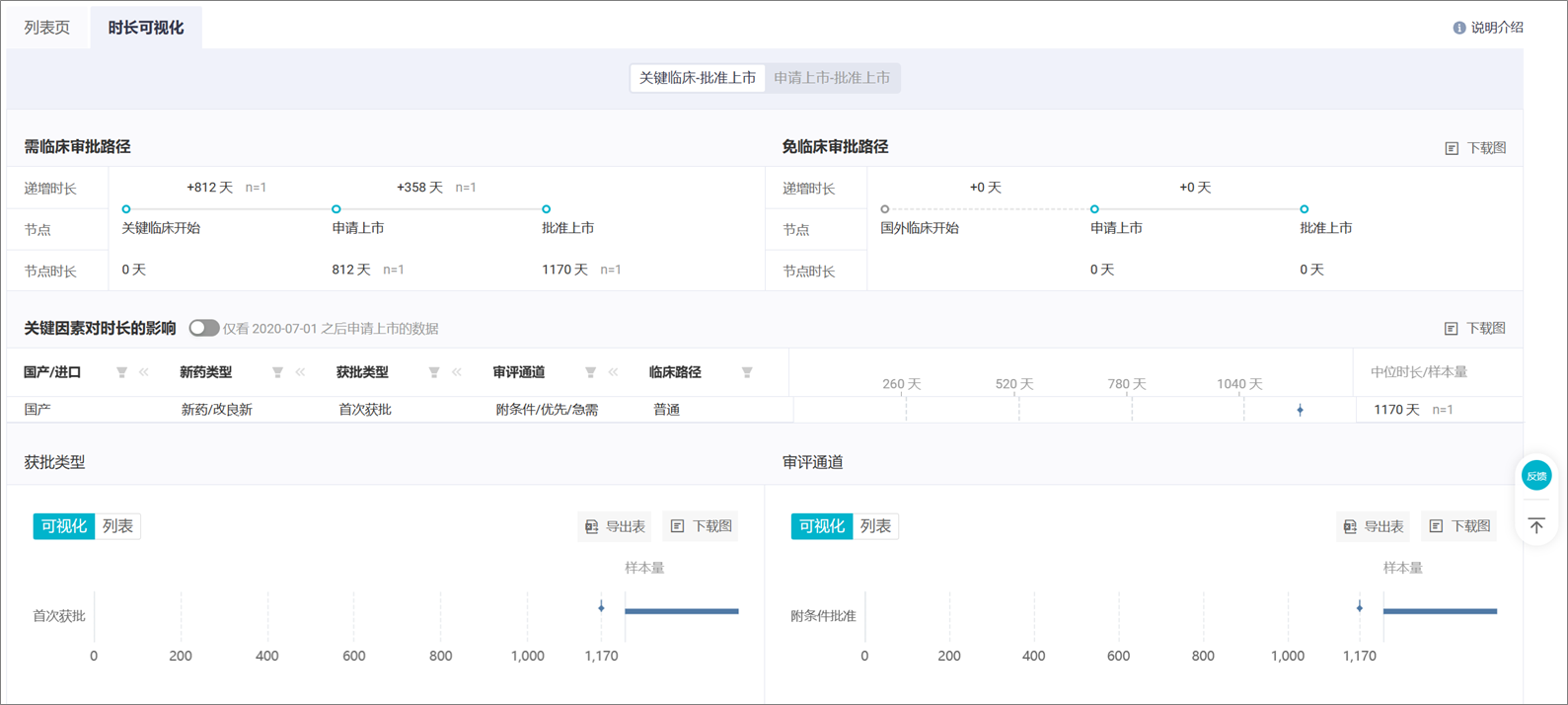This screenshot has height=705, width=1568.
Task: Click 812 天 node duration value
Action: (351, 270)
